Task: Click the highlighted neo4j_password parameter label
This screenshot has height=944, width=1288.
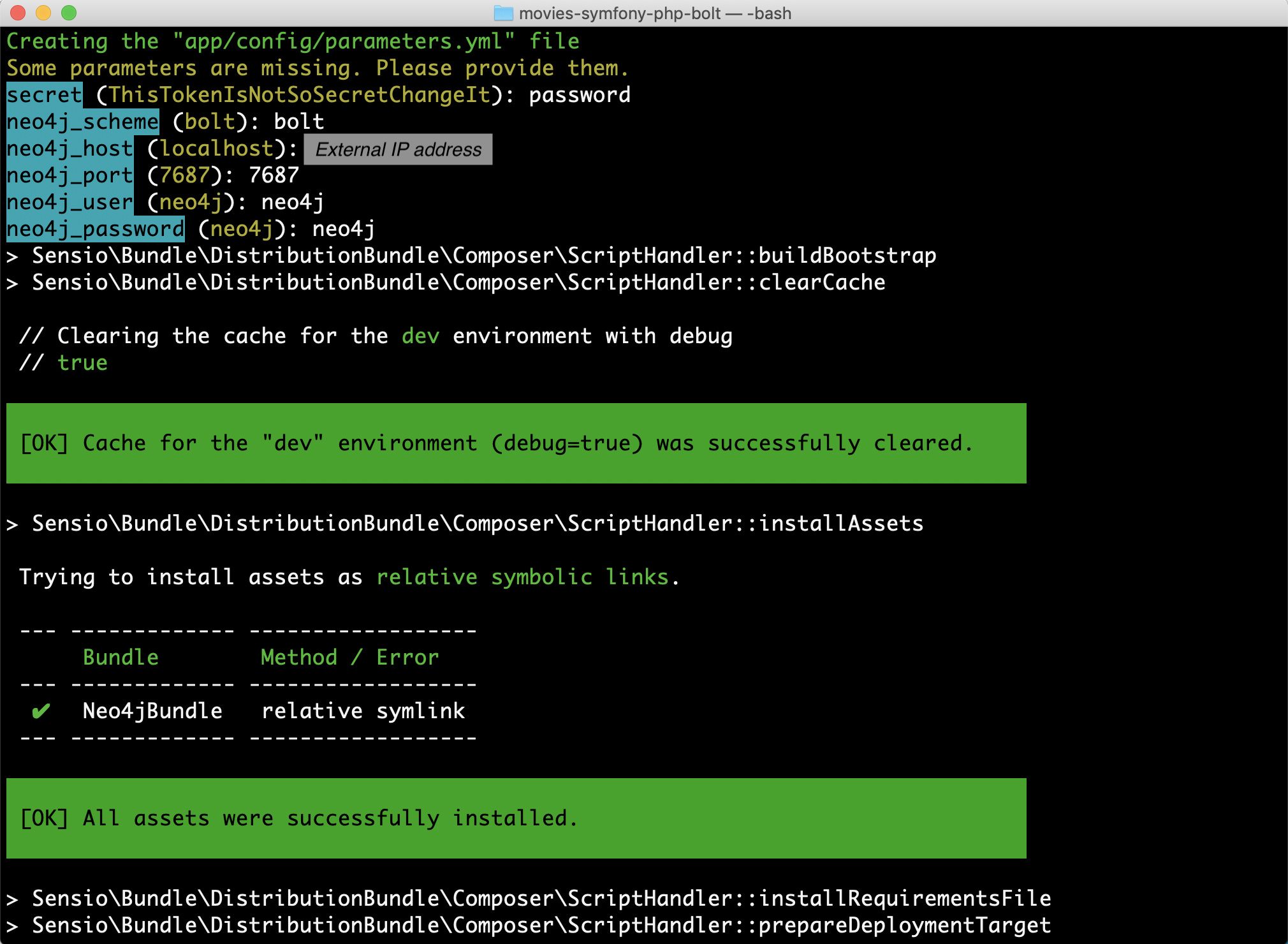Action: 96,229
